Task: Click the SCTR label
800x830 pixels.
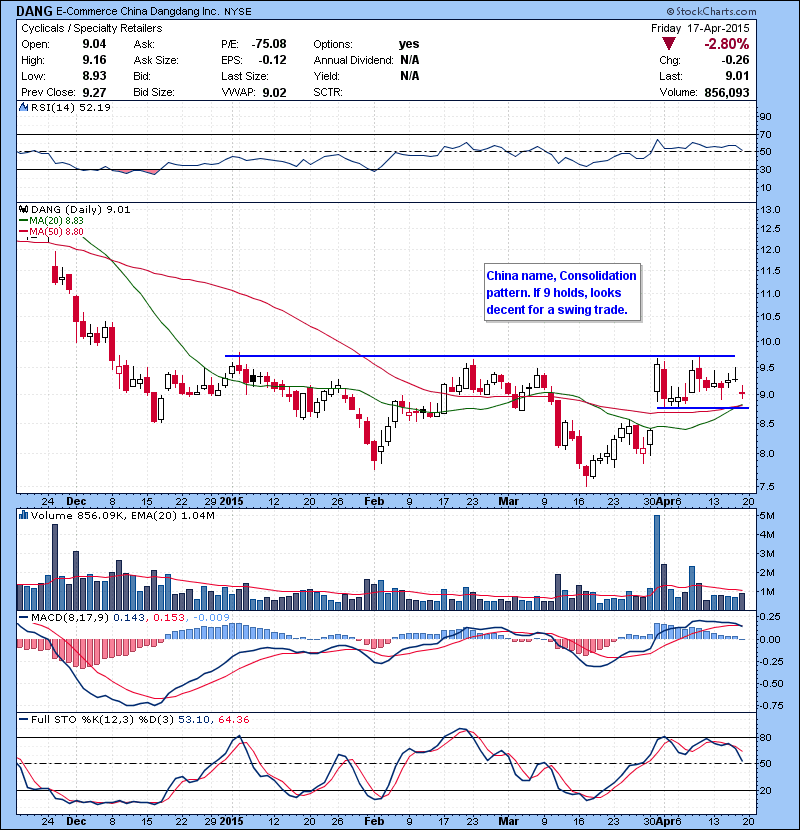Action: pyautogui.click(x=328, y=93)
